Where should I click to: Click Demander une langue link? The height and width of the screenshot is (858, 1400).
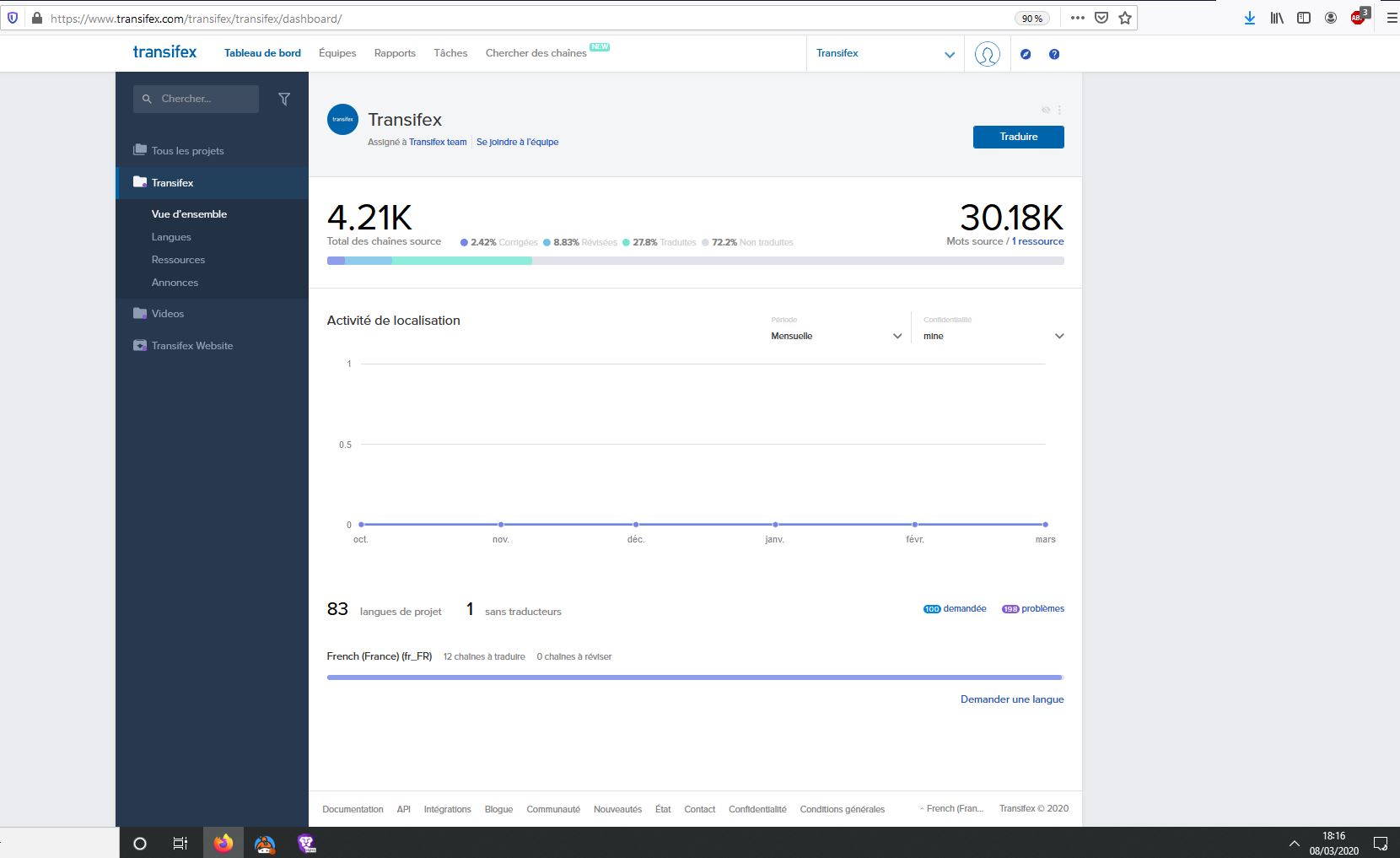(x=1012, y=699)
